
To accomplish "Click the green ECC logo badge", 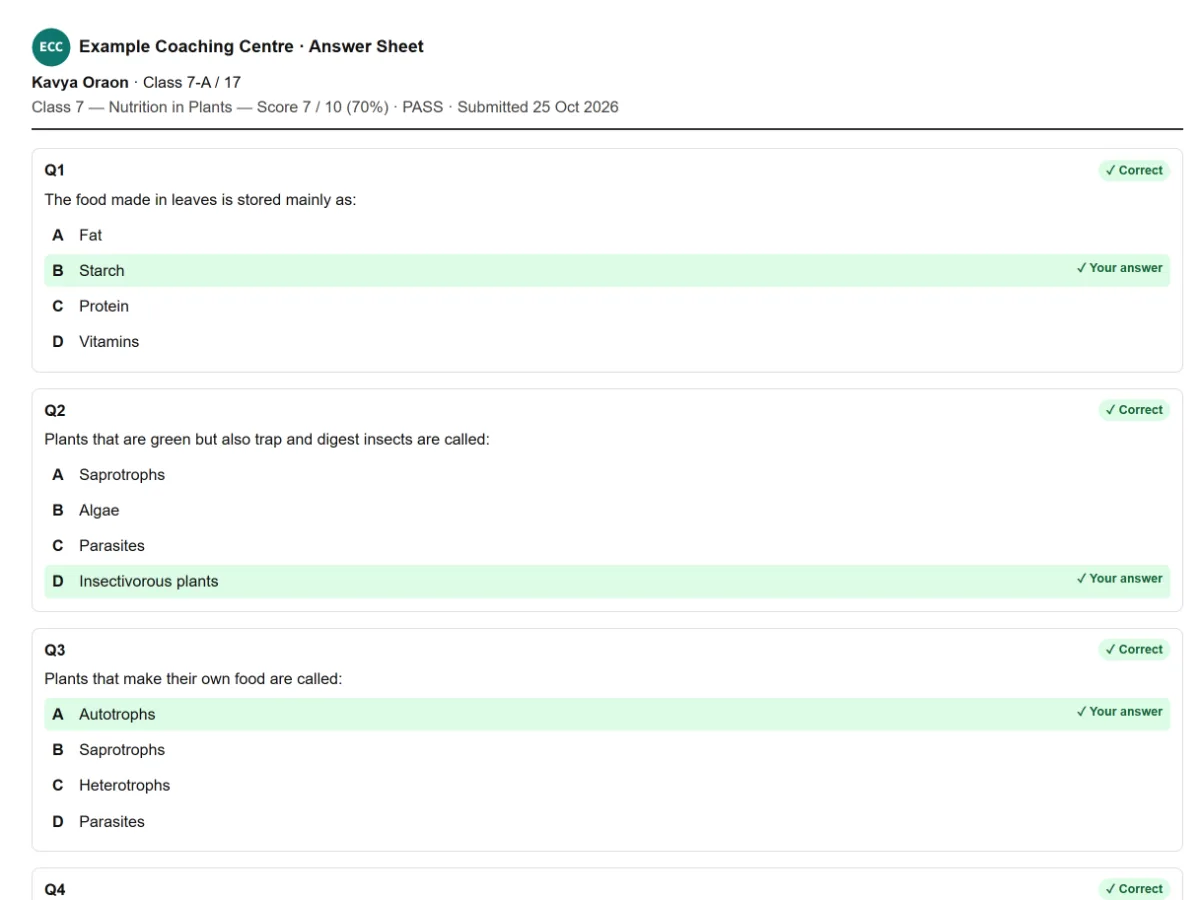I will click(x=51, y=47).
